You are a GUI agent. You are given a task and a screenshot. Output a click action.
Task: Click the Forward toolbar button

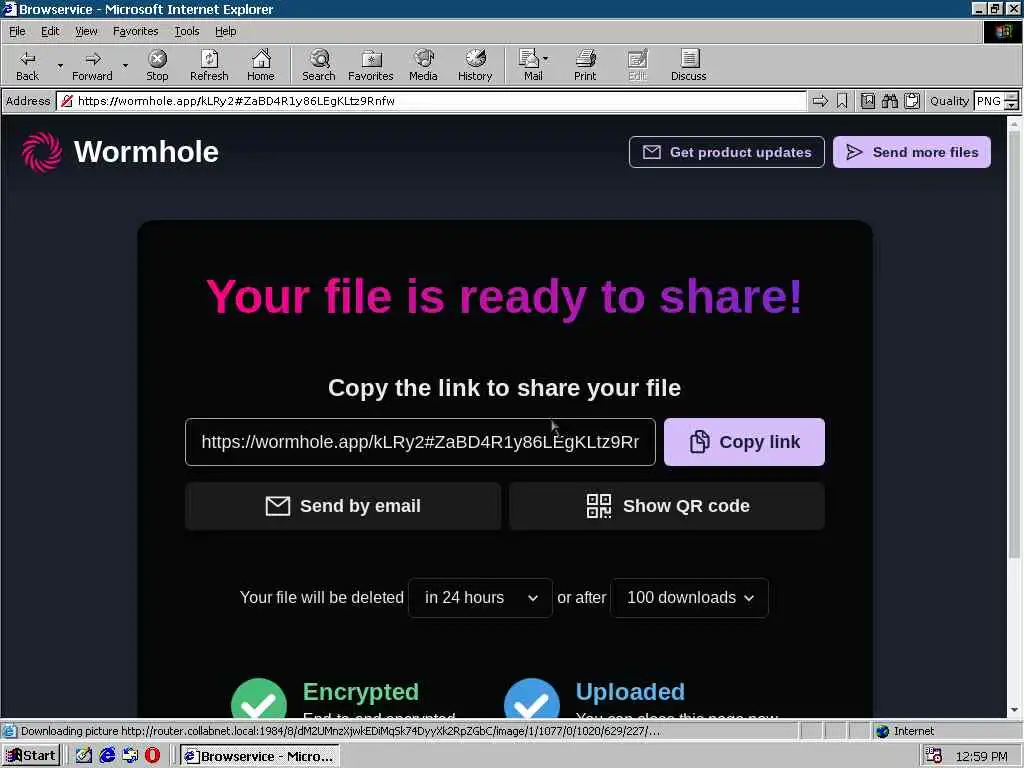tap(92, 65)
